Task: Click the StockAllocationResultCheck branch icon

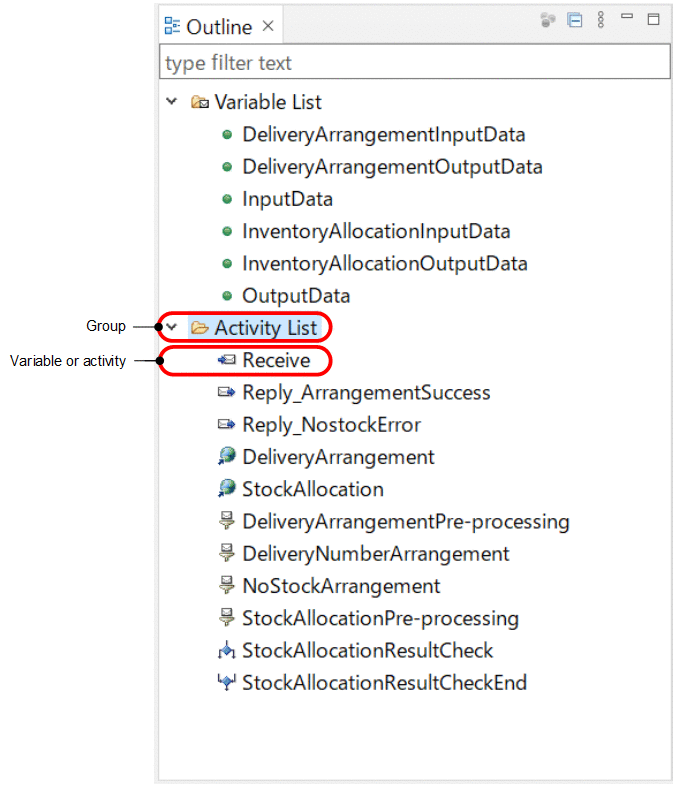Action: [226, 651]
